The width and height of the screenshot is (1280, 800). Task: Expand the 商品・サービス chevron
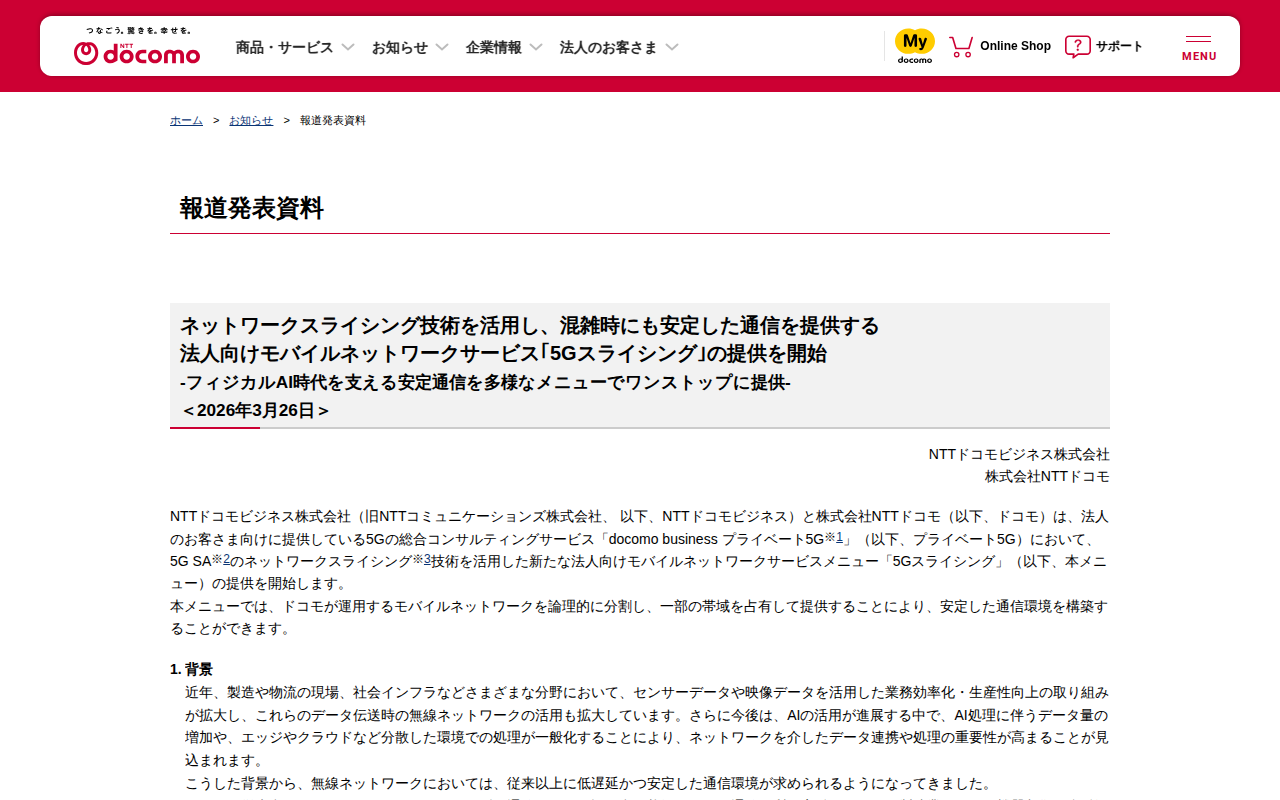348,47
